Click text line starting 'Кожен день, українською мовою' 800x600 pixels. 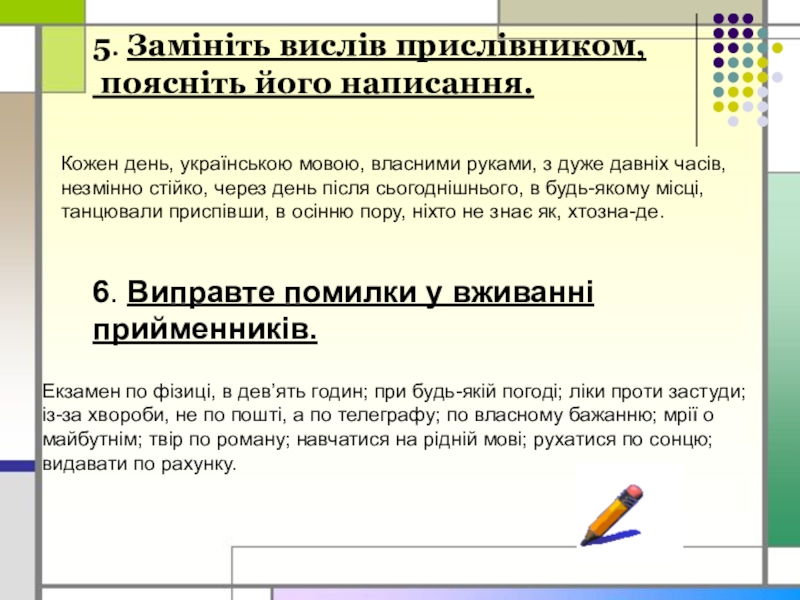point(393,164)
